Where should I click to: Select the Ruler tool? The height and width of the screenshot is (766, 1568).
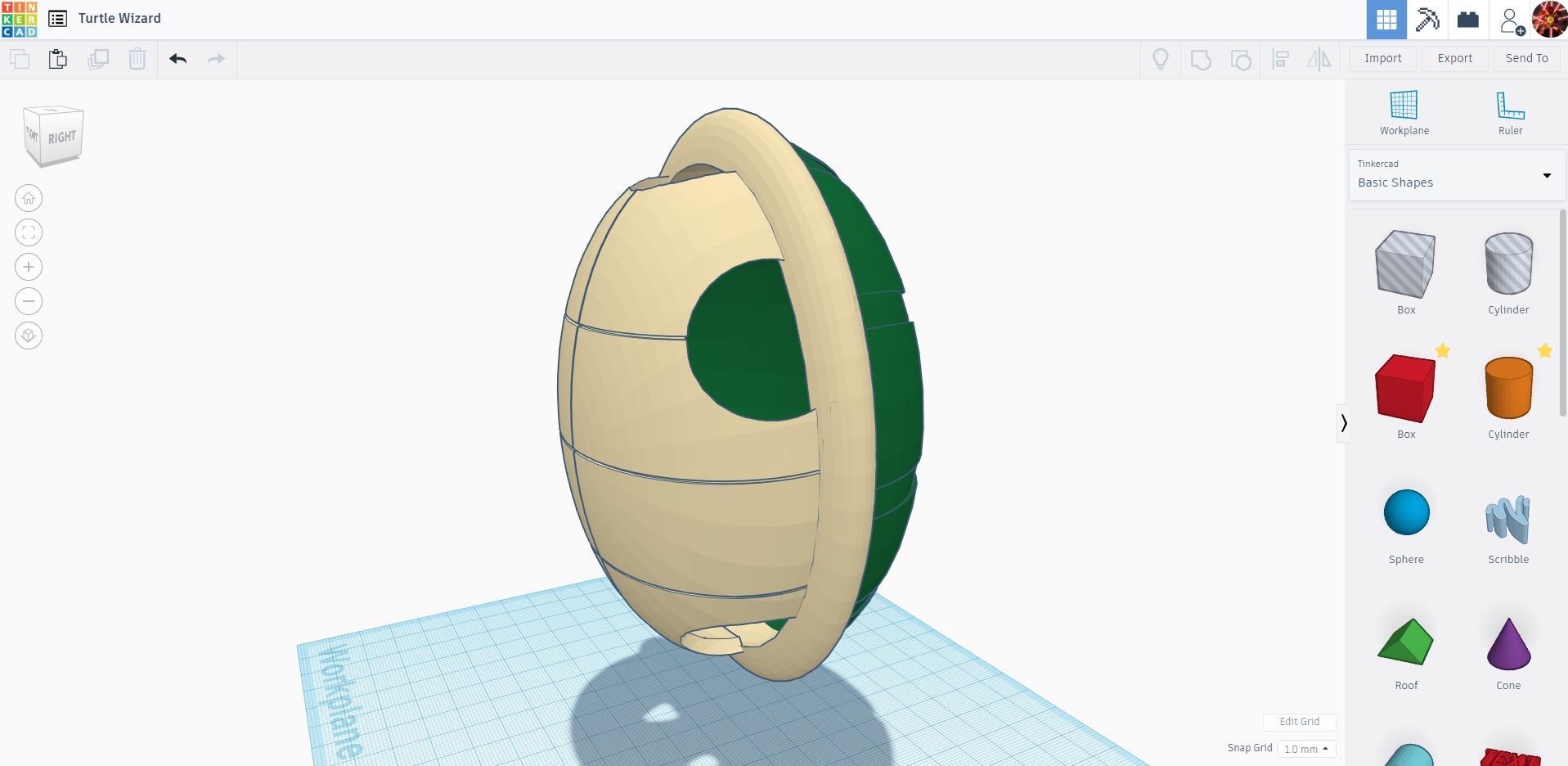click(x=1510, y=113)
